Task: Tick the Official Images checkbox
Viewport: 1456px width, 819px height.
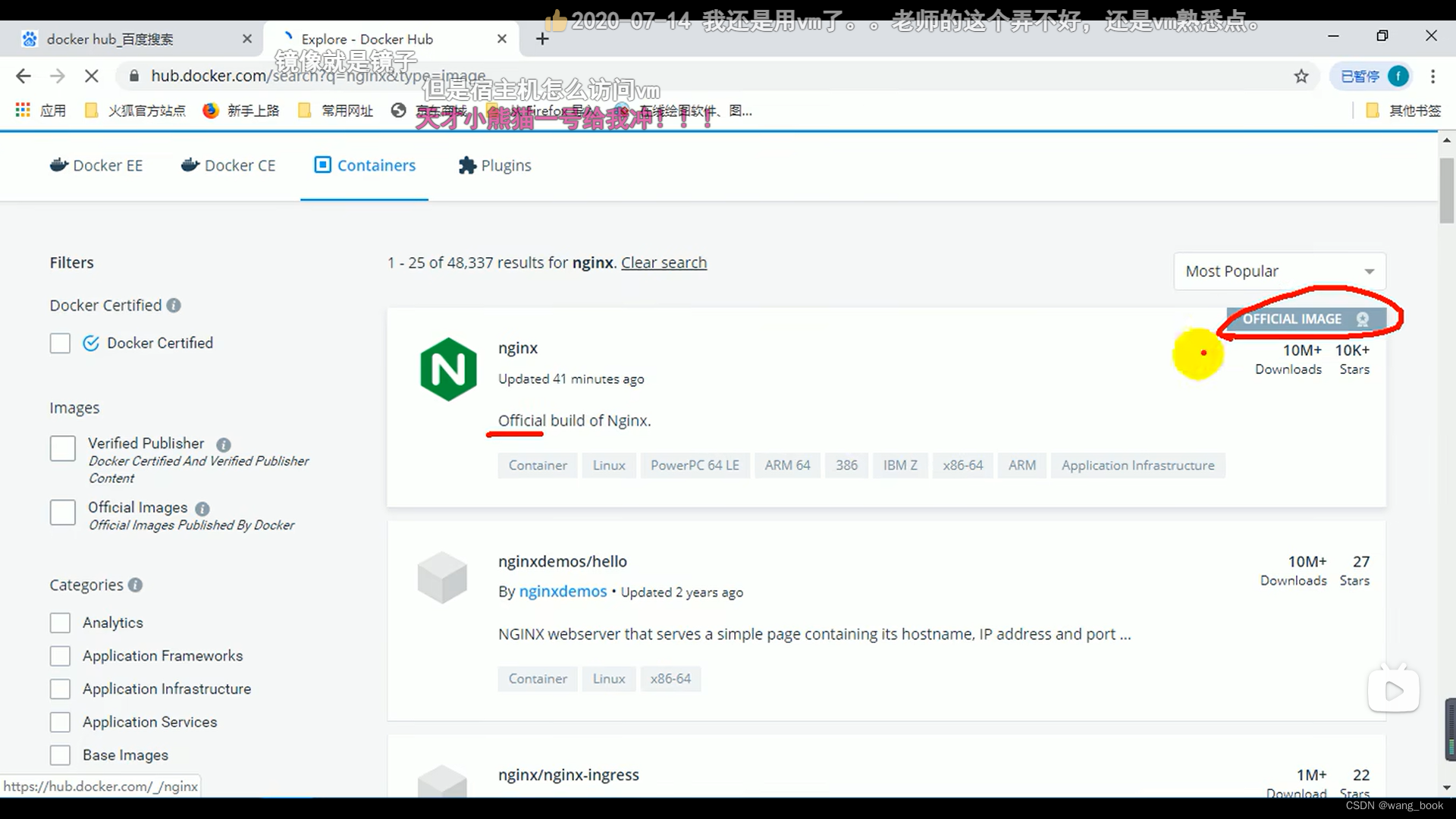Action: (x=63, y=513)
